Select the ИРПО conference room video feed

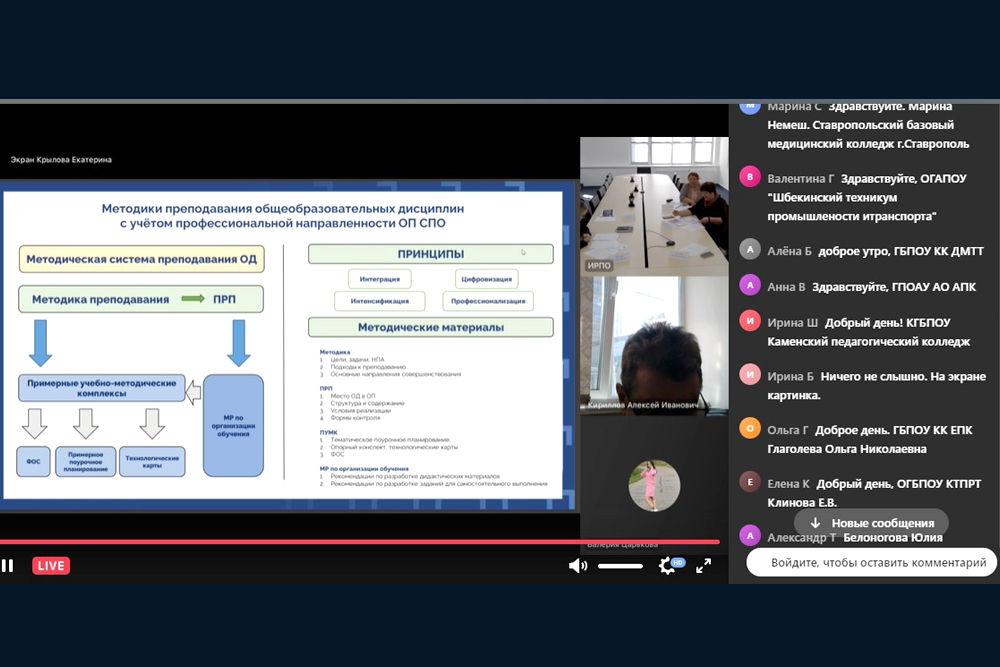(654, 205)
